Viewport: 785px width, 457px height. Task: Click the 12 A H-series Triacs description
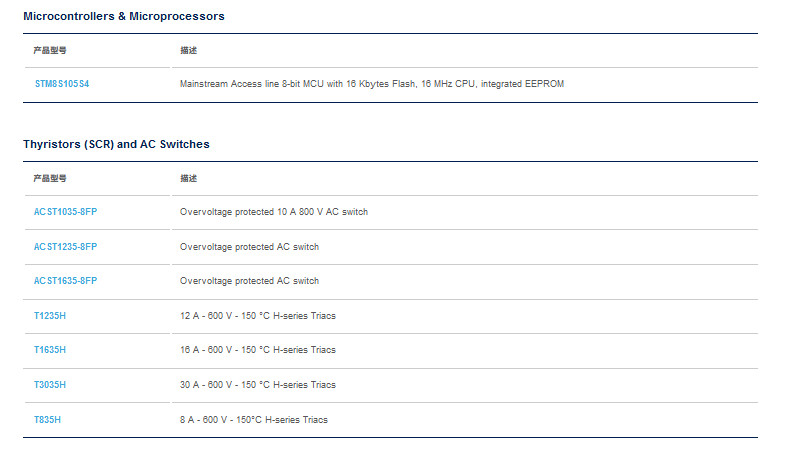click(x=257, y=316)
